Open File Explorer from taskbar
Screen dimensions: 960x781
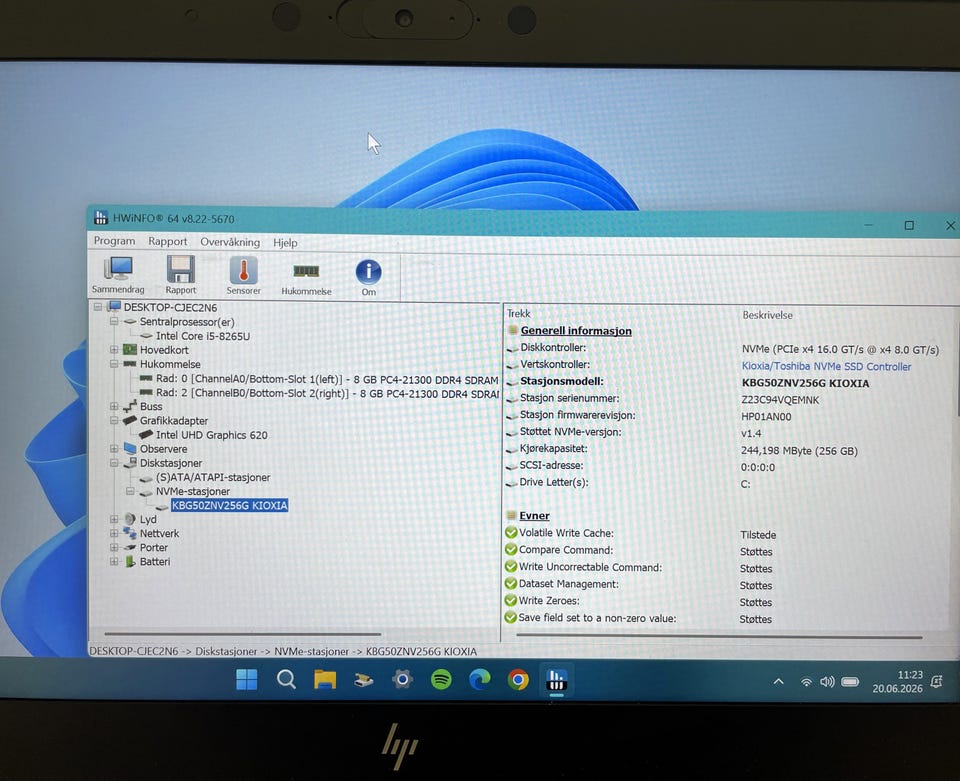325,679
